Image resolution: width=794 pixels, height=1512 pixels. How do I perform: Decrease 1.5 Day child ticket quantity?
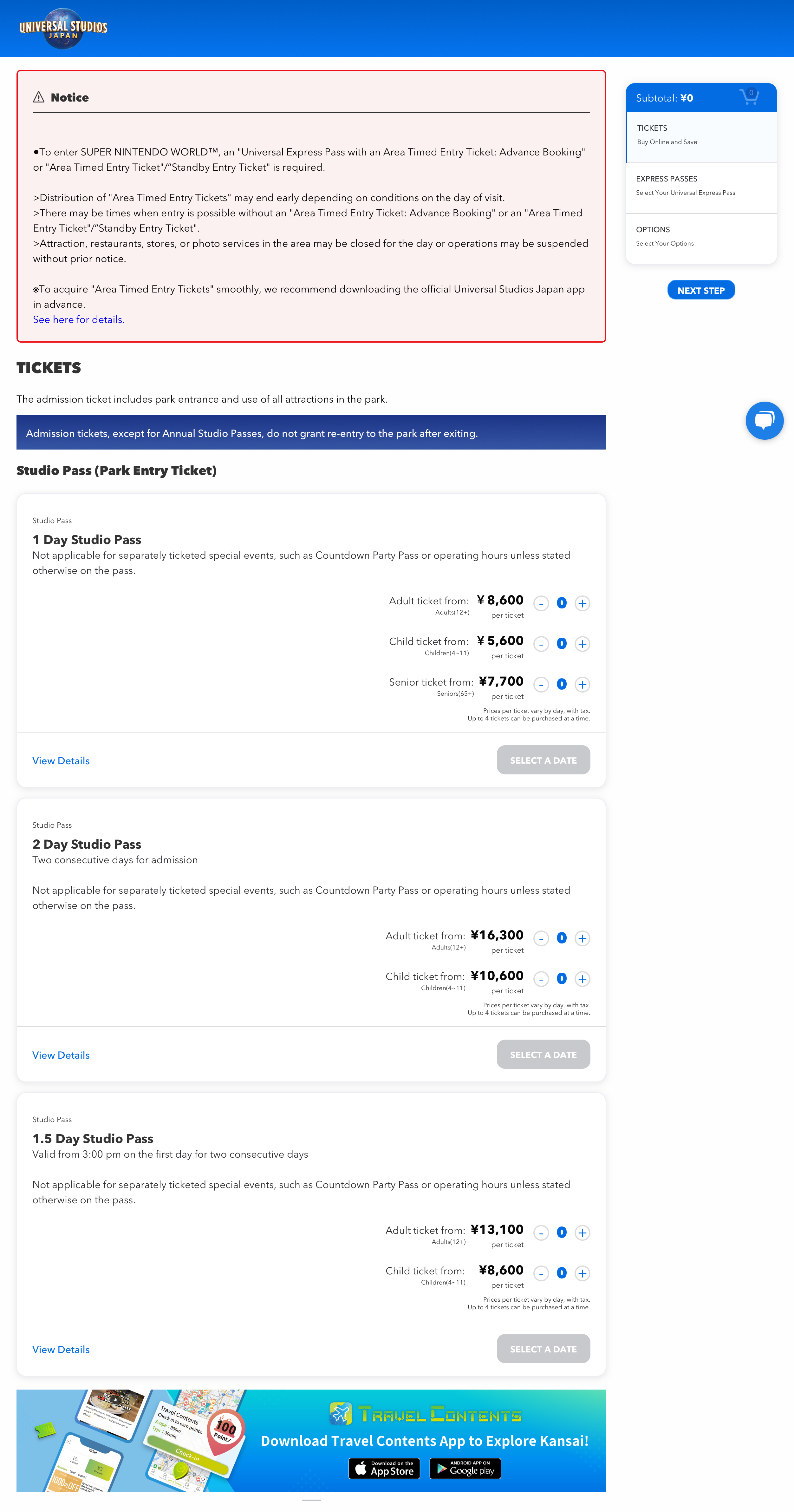pos(541,1273)
